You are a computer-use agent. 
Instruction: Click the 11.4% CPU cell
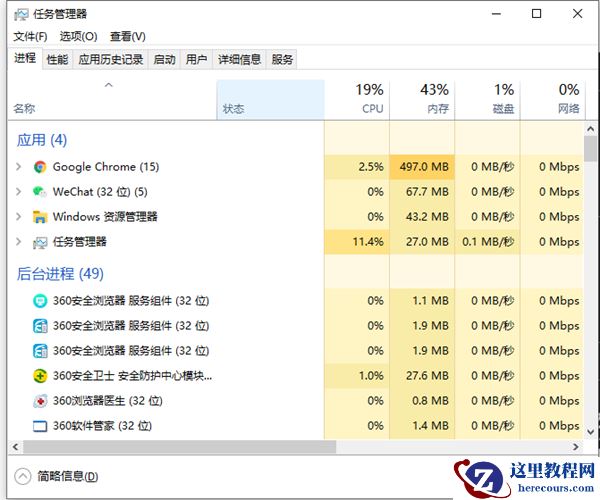(357, 242)
